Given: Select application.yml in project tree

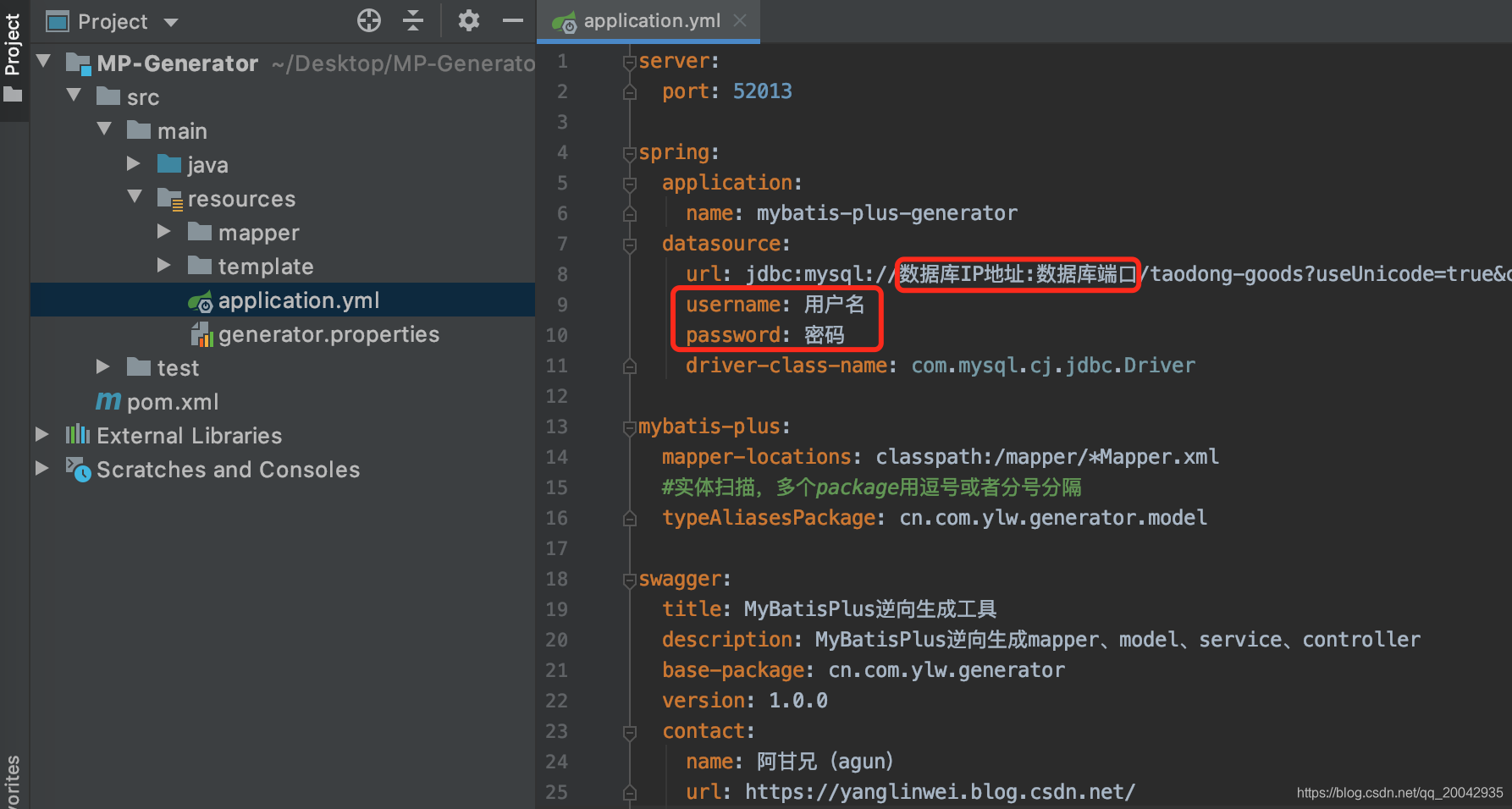Looking at the screenshot, I should [x=298, y=300].
